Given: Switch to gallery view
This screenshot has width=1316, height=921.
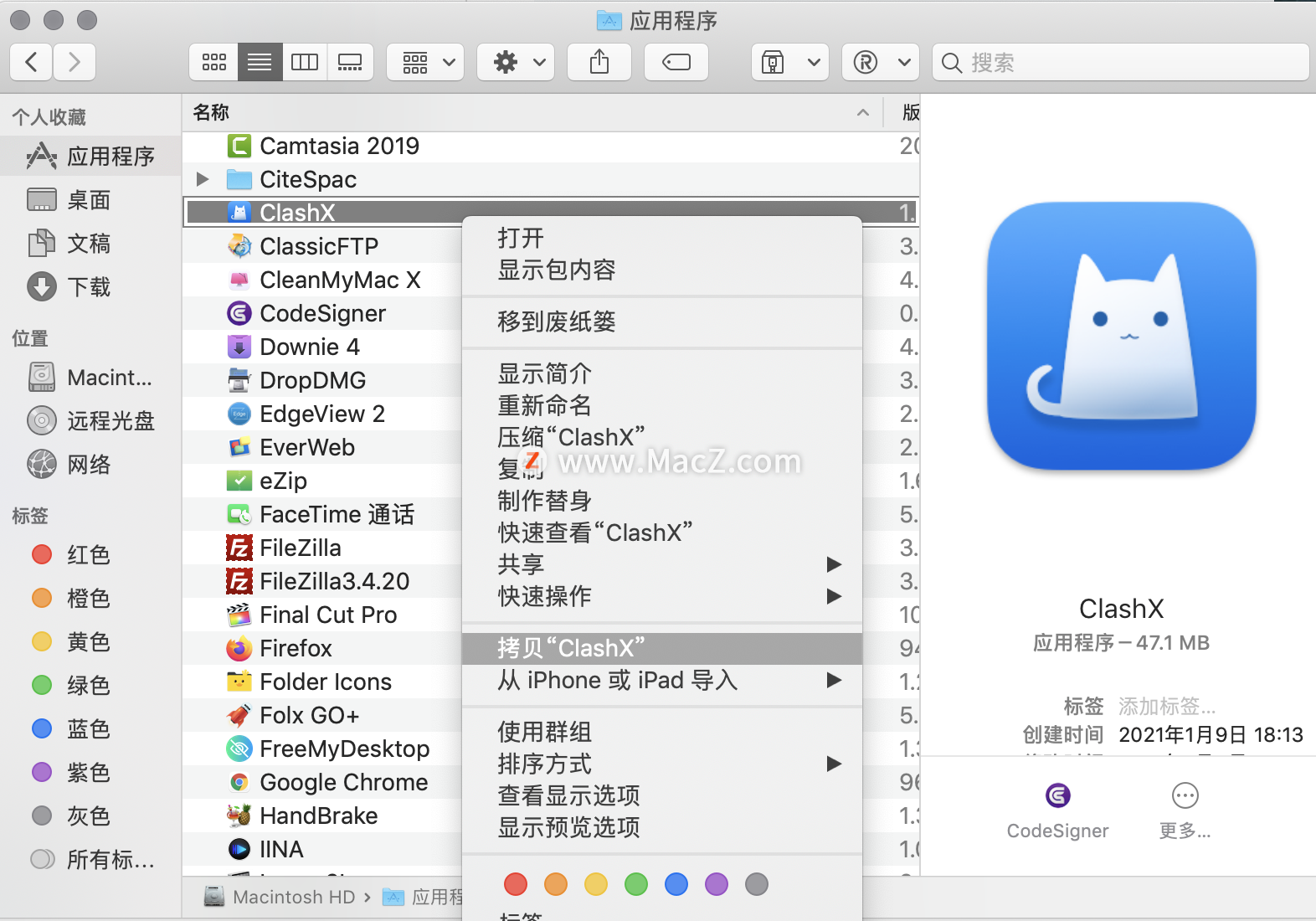Looking at the screenshot, I should click(350, 62).
